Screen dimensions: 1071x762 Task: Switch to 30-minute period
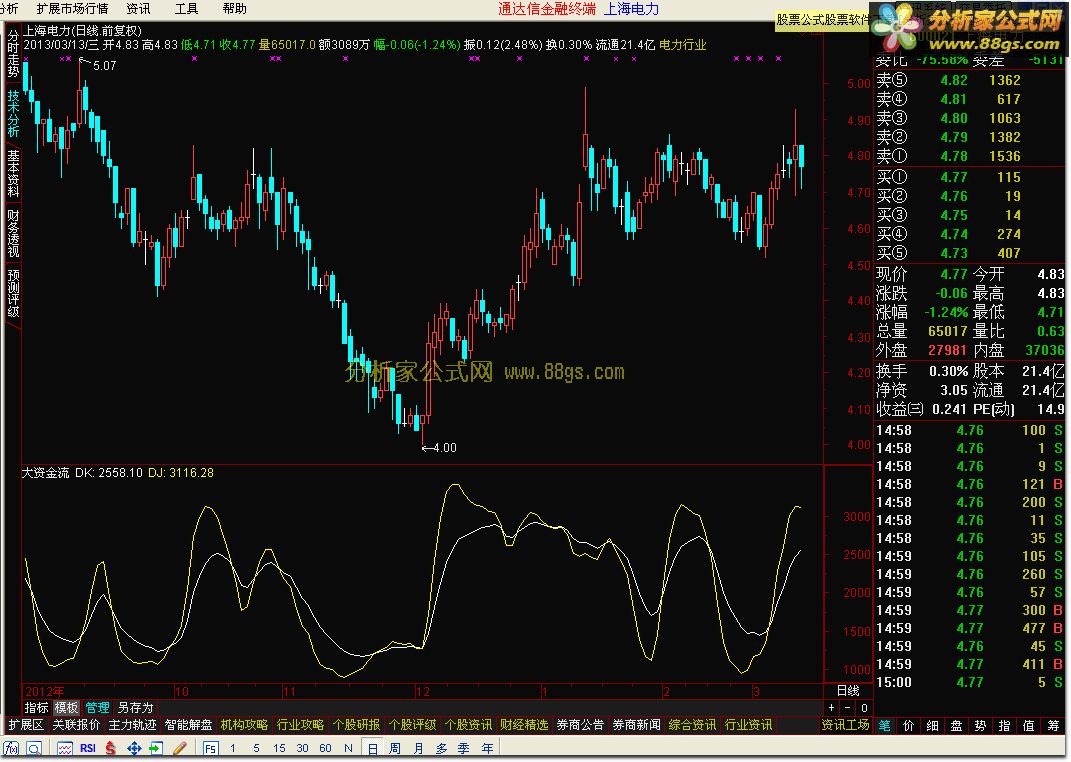(x=303, y=748)
